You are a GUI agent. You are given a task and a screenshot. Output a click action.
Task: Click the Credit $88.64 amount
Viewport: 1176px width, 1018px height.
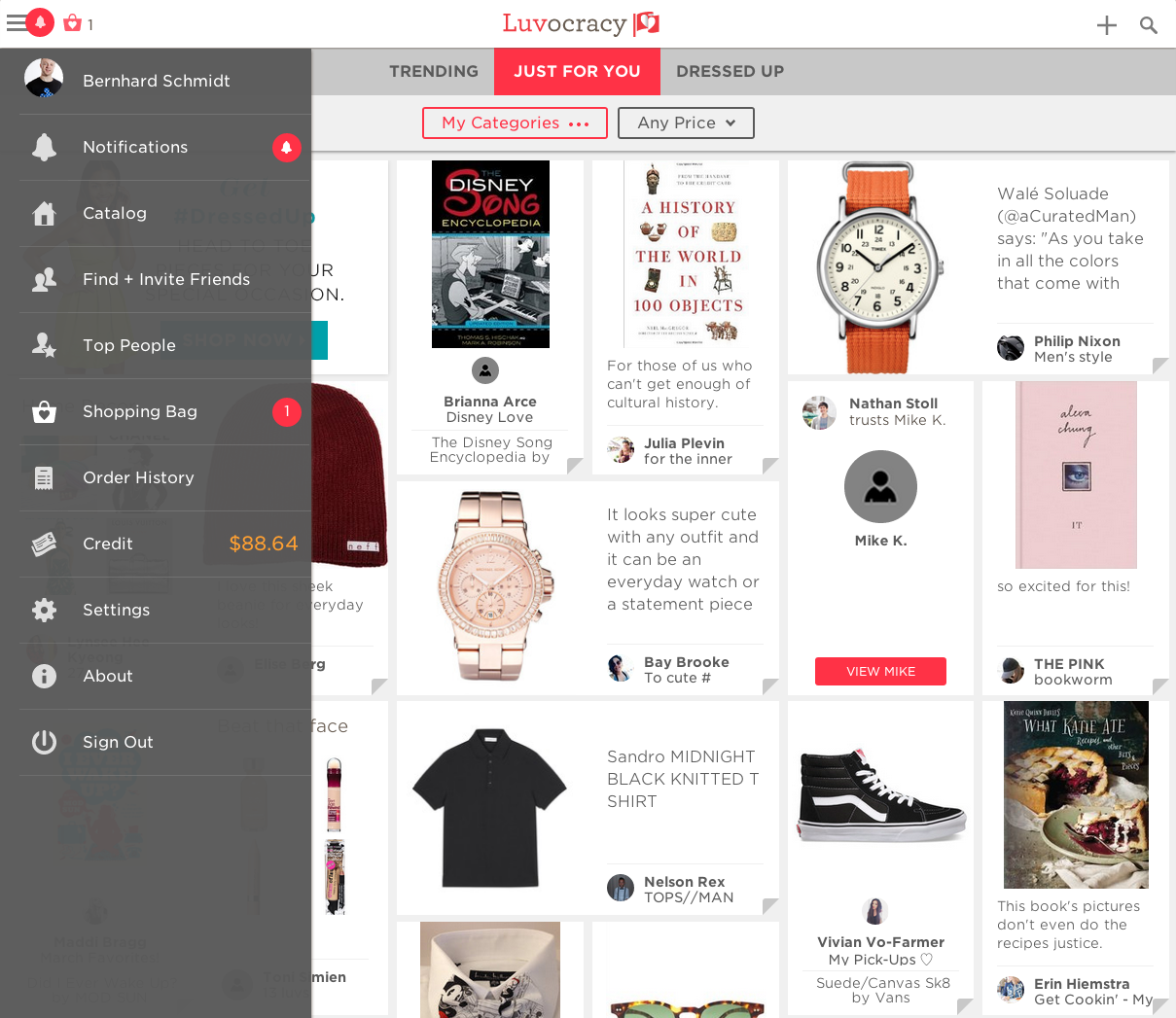(x=264, y=544)
